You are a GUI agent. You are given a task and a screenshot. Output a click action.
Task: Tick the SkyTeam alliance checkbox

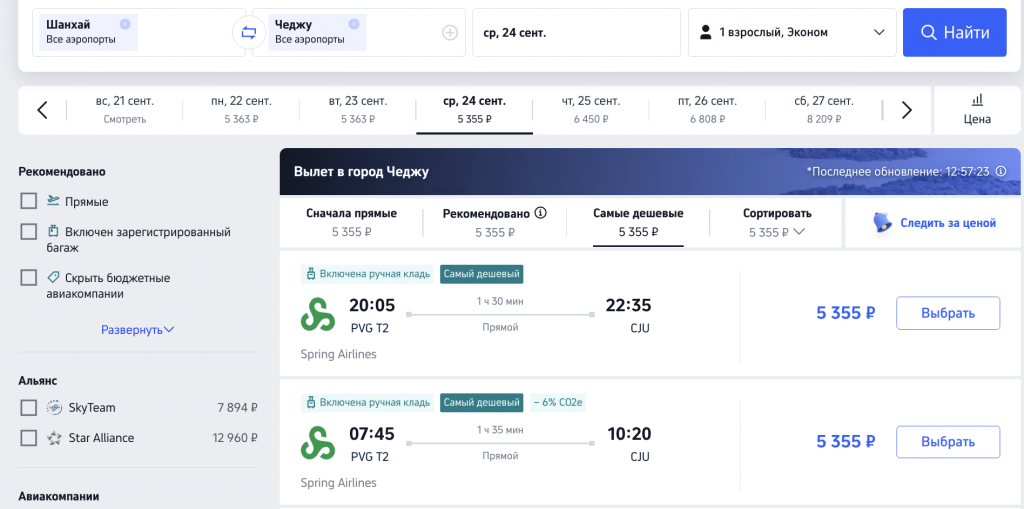(x=29, y=408)
